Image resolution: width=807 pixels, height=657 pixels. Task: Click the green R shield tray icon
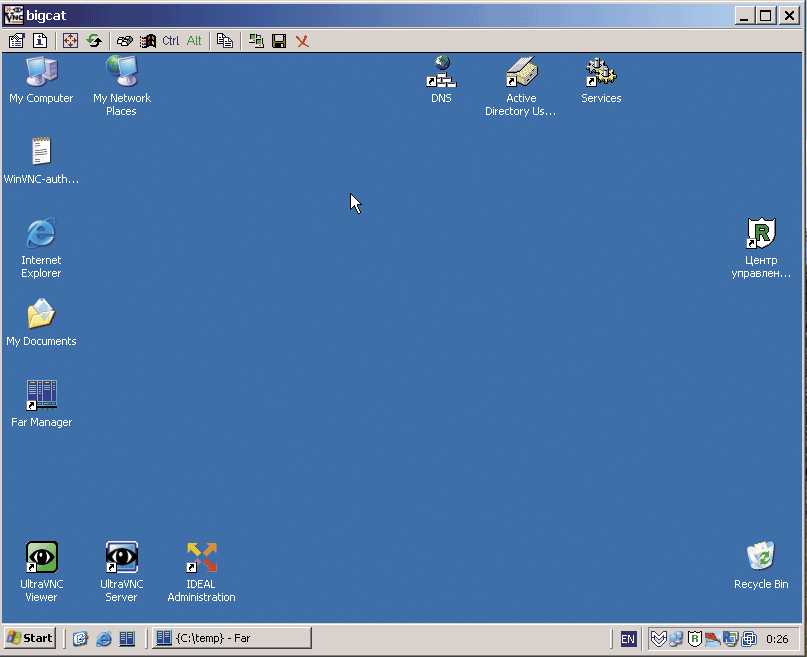[694, 638]
